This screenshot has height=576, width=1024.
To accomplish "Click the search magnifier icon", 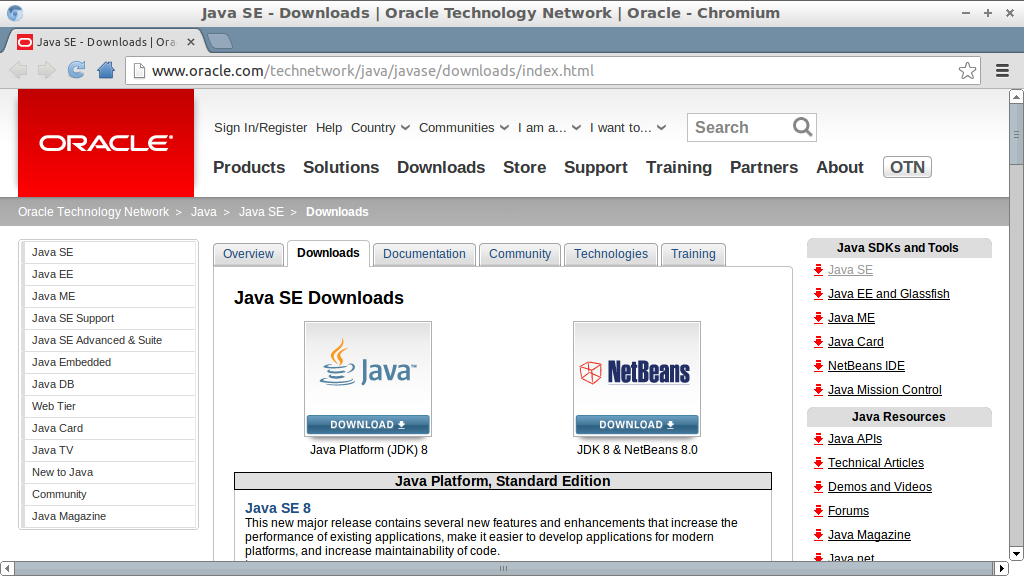I will (x=802, y=127).
